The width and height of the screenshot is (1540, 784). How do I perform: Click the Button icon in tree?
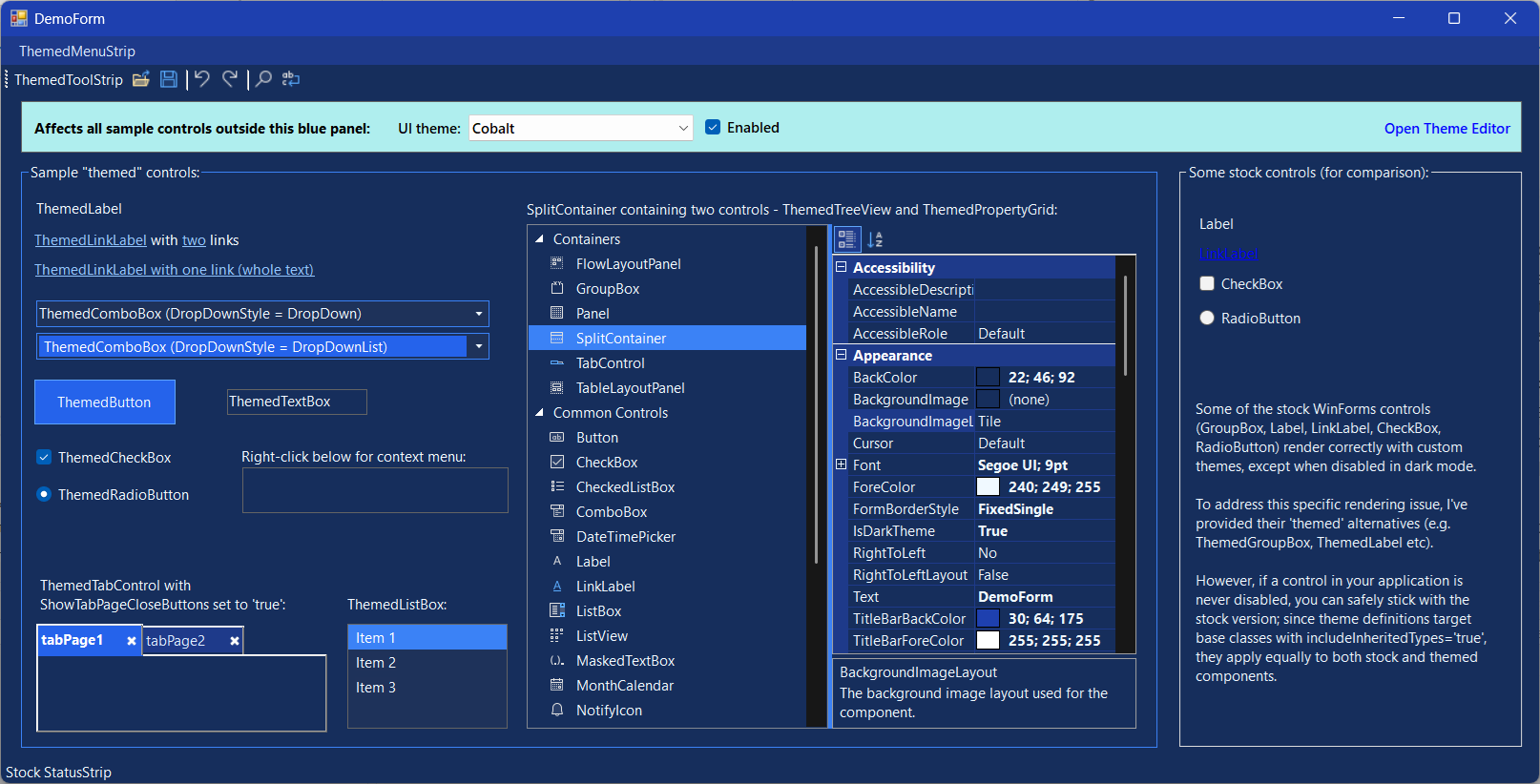[557, 437]
